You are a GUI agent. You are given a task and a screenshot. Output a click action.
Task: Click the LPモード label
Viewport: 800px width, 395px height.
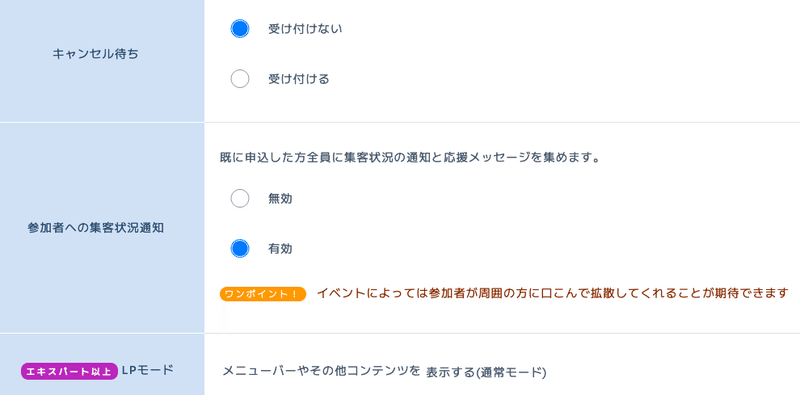coord(148,371)
